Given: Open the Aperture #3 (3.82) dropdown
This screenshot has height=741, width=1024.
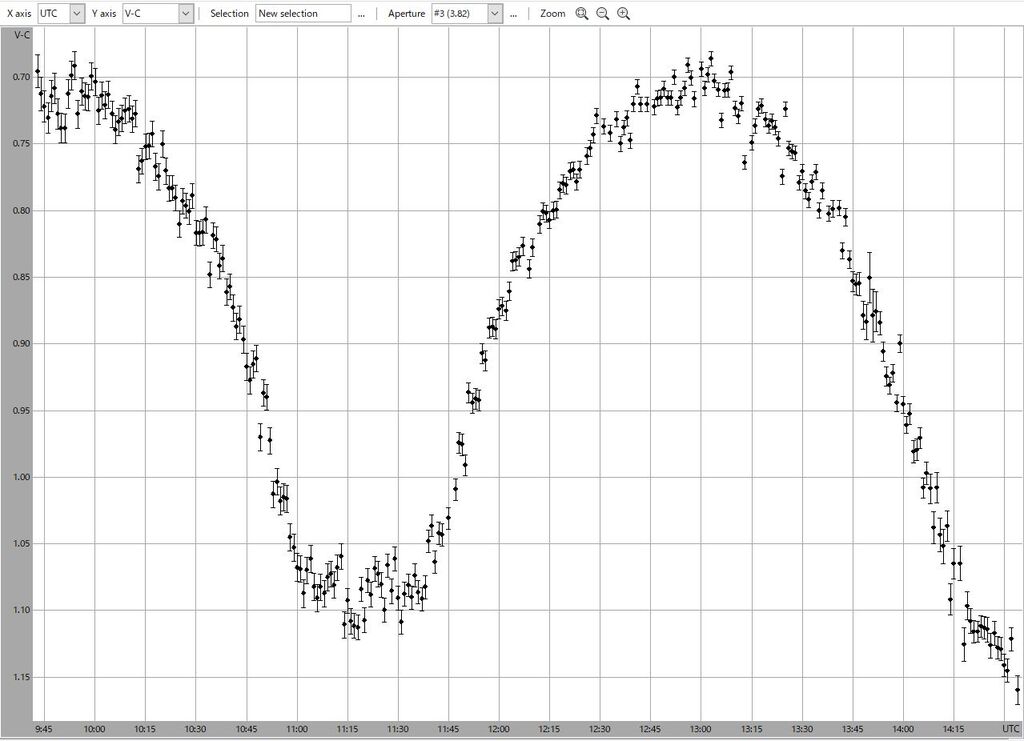Looking at the screenshot, I should 494,14.
